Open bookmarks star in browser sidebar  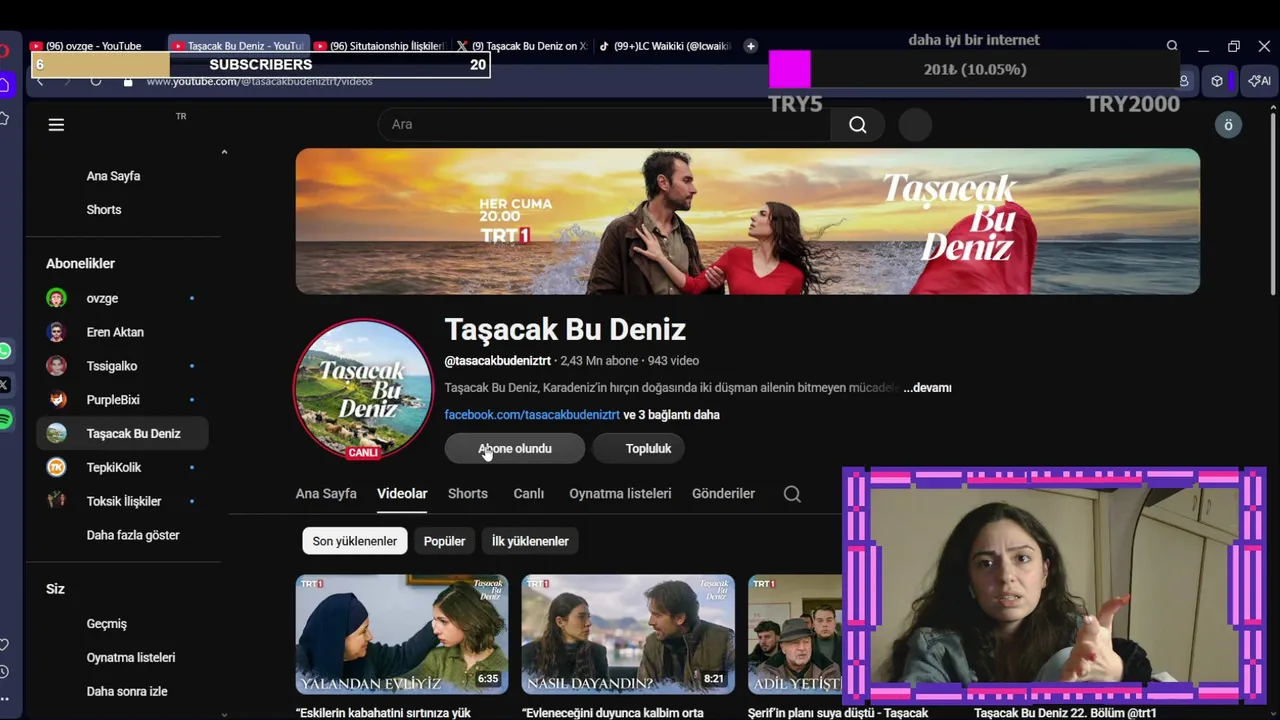[x=5, y=119]
